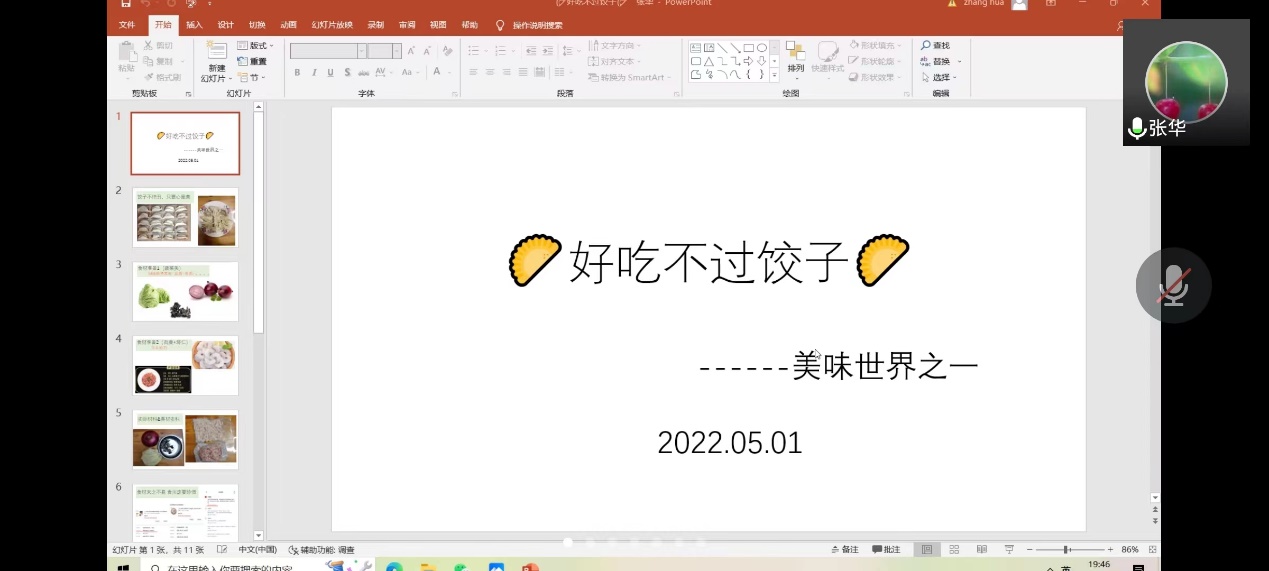Viewport: 1269px width, 571px height.
Task: Click the Arrange (排列) icon
Action: tap(795, 52)
